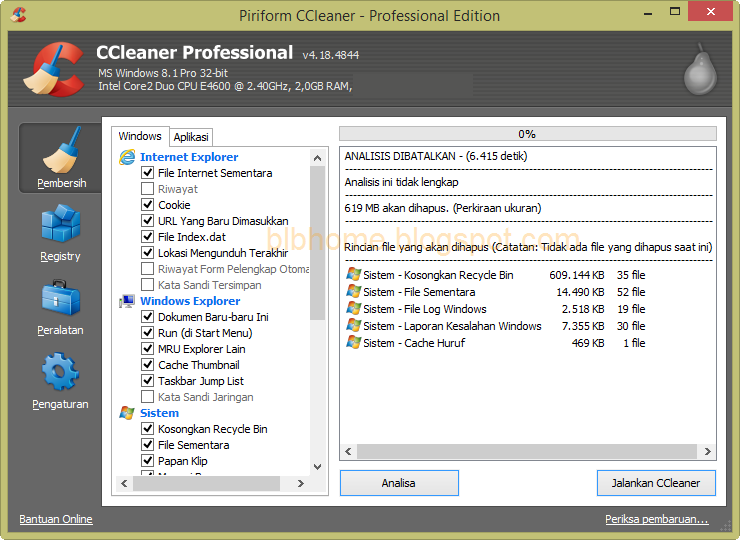Enable Kata Sandi Tersimpan checkbox
Viewport: 740px width, 540px height.
pos(148,285)
